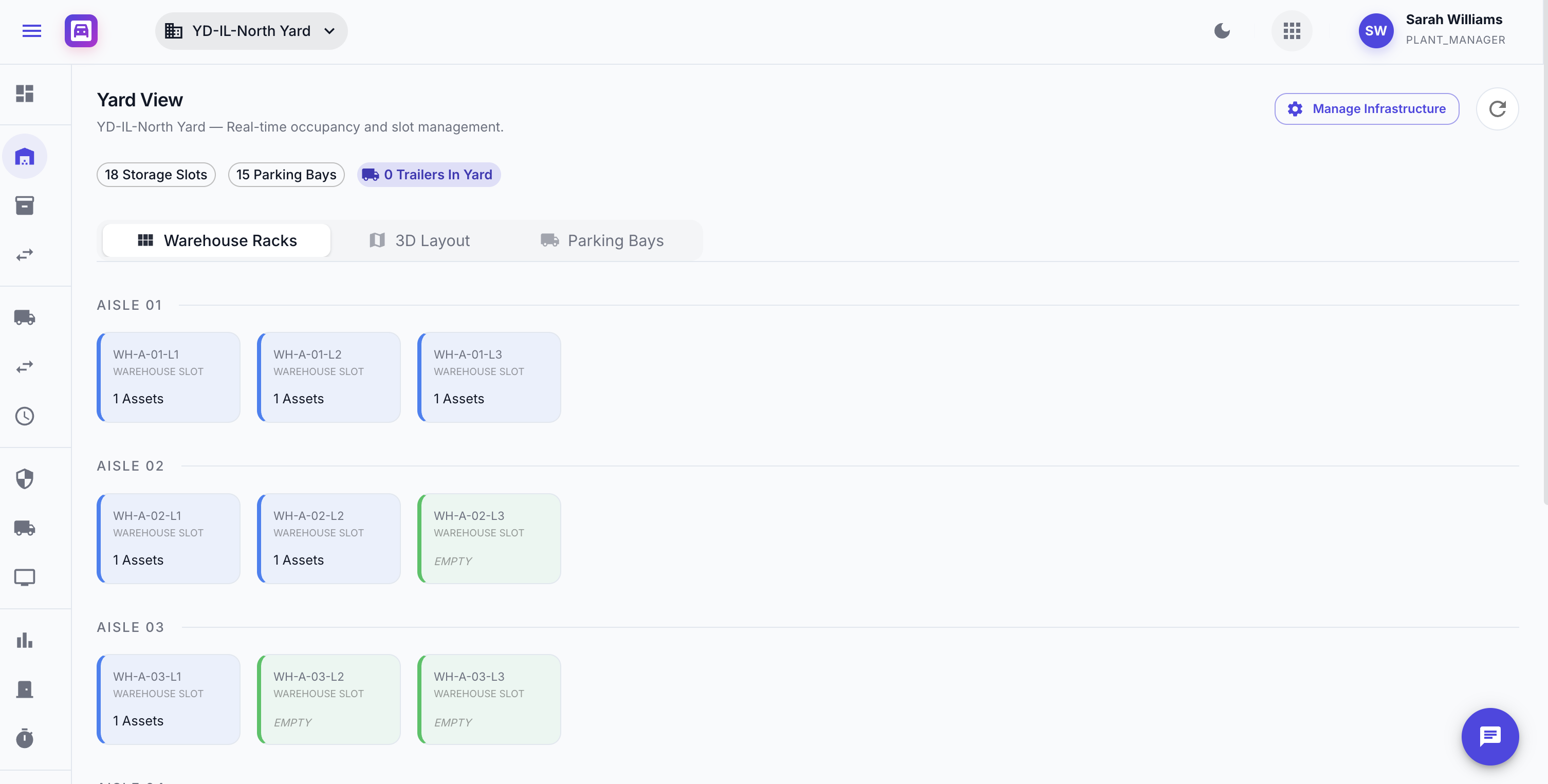Switch to Warehouse Racks tab

(x=216, y=240)
